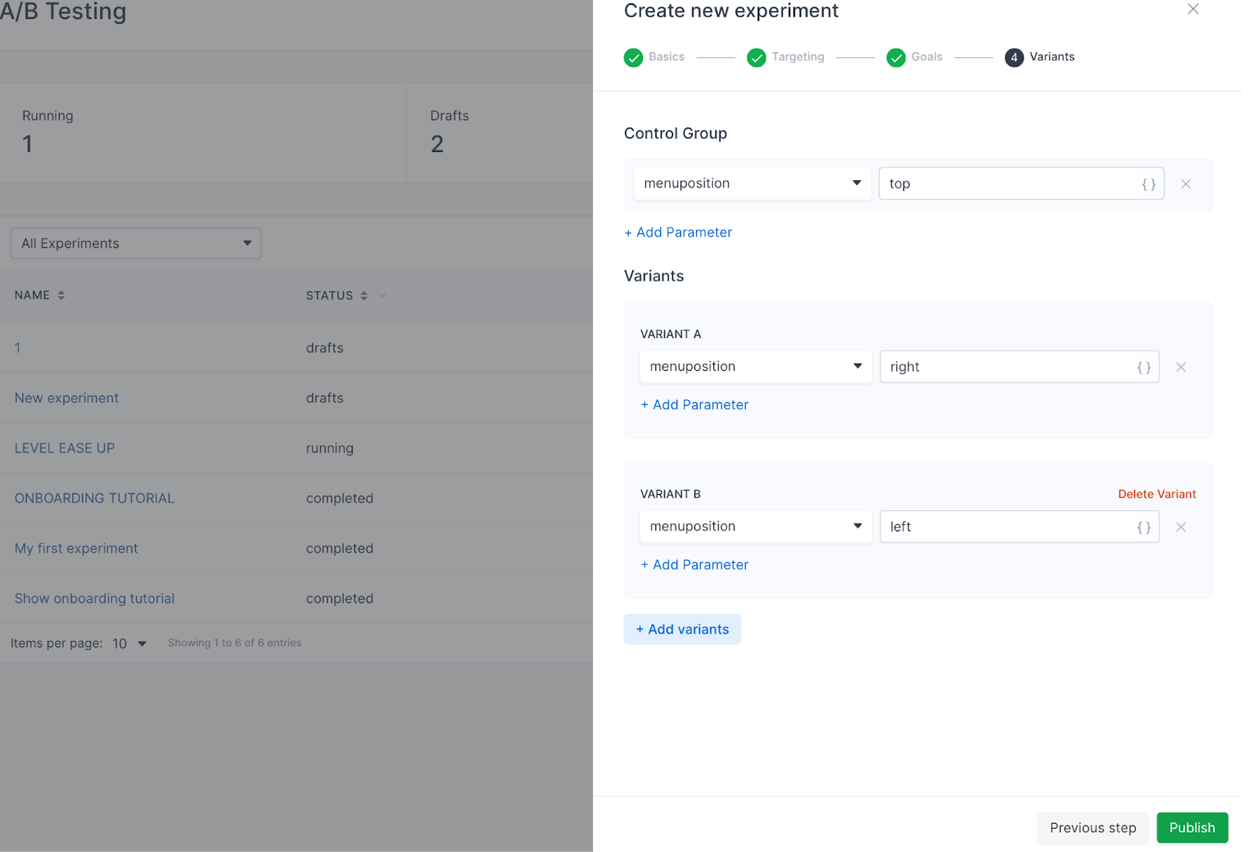Add Parameter to Variant A

pos(694,405)
